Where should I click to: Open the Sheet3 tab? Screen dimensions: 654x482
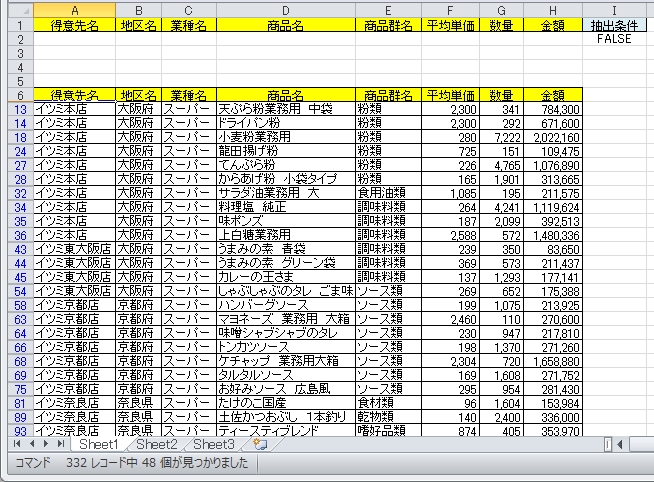(x=214, y=444)
